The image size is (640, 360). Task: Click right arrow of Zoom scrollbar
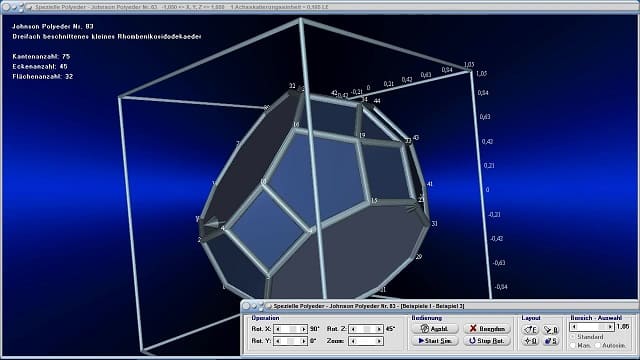click(379, 341)
